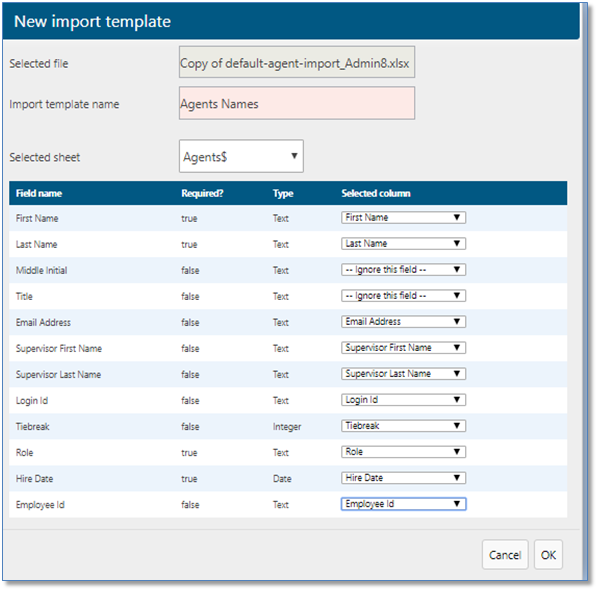
Task: Click the Date type in Hire Date row
Action: [x=282, y=479]
